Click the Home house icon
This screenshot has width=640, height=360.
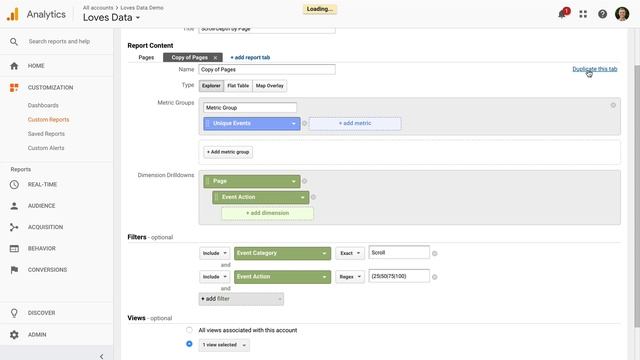(14, 66)
